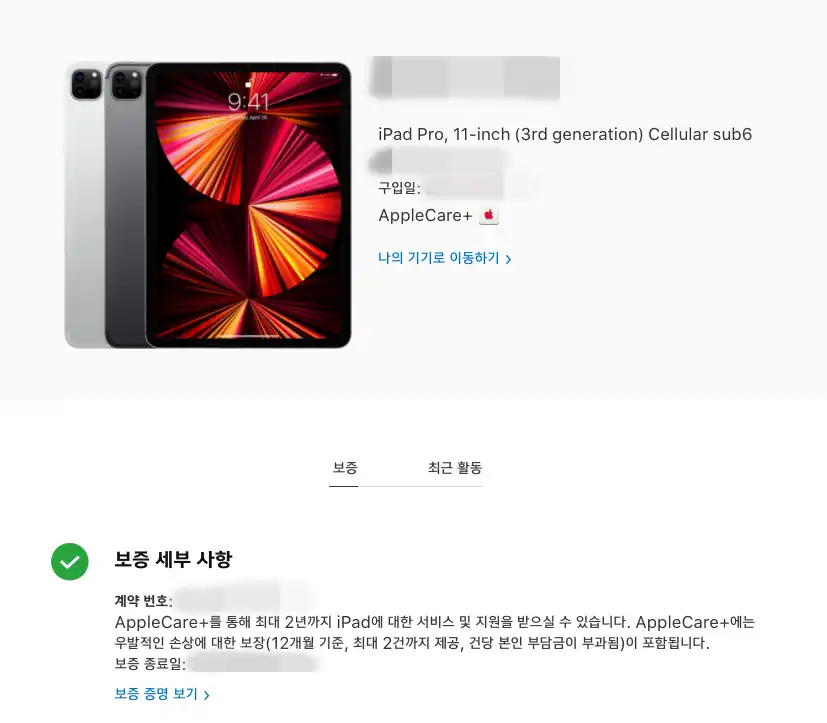Click the 보증 종료일 expiry date label
Viewport: 827px width, 723px height.
point(150,663)
